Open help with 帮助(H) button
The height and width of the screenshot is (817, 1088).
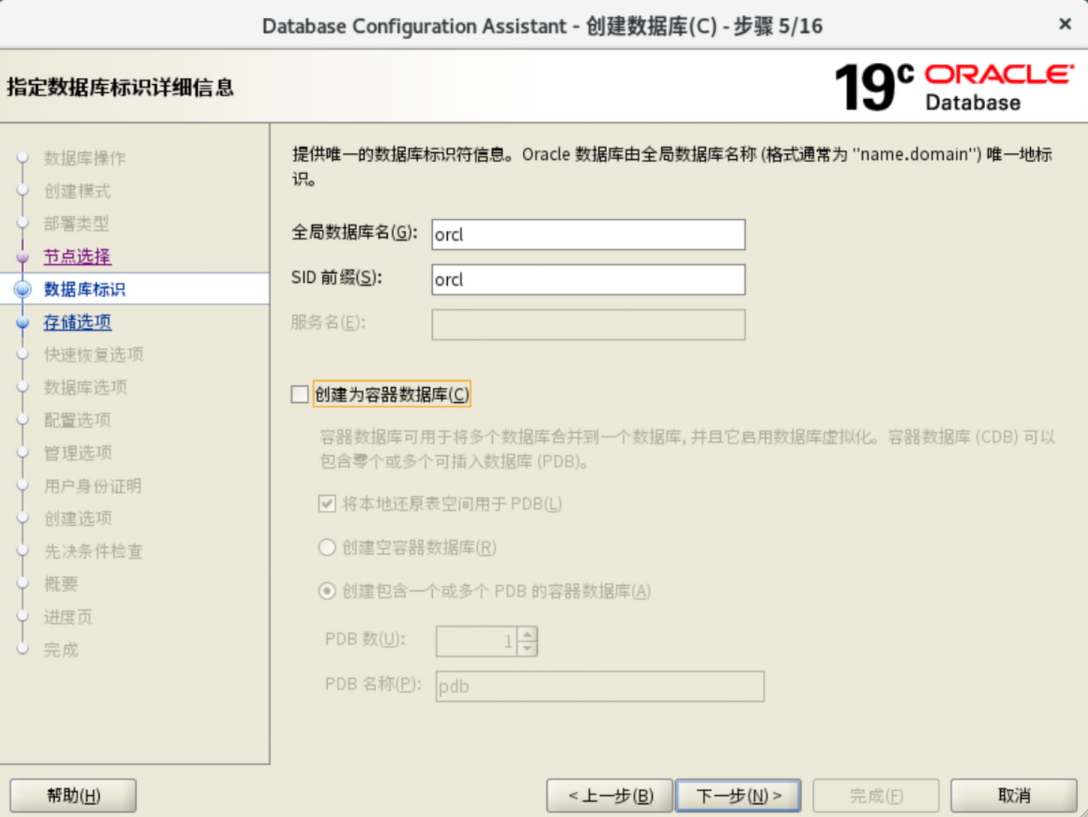(73, 796)
